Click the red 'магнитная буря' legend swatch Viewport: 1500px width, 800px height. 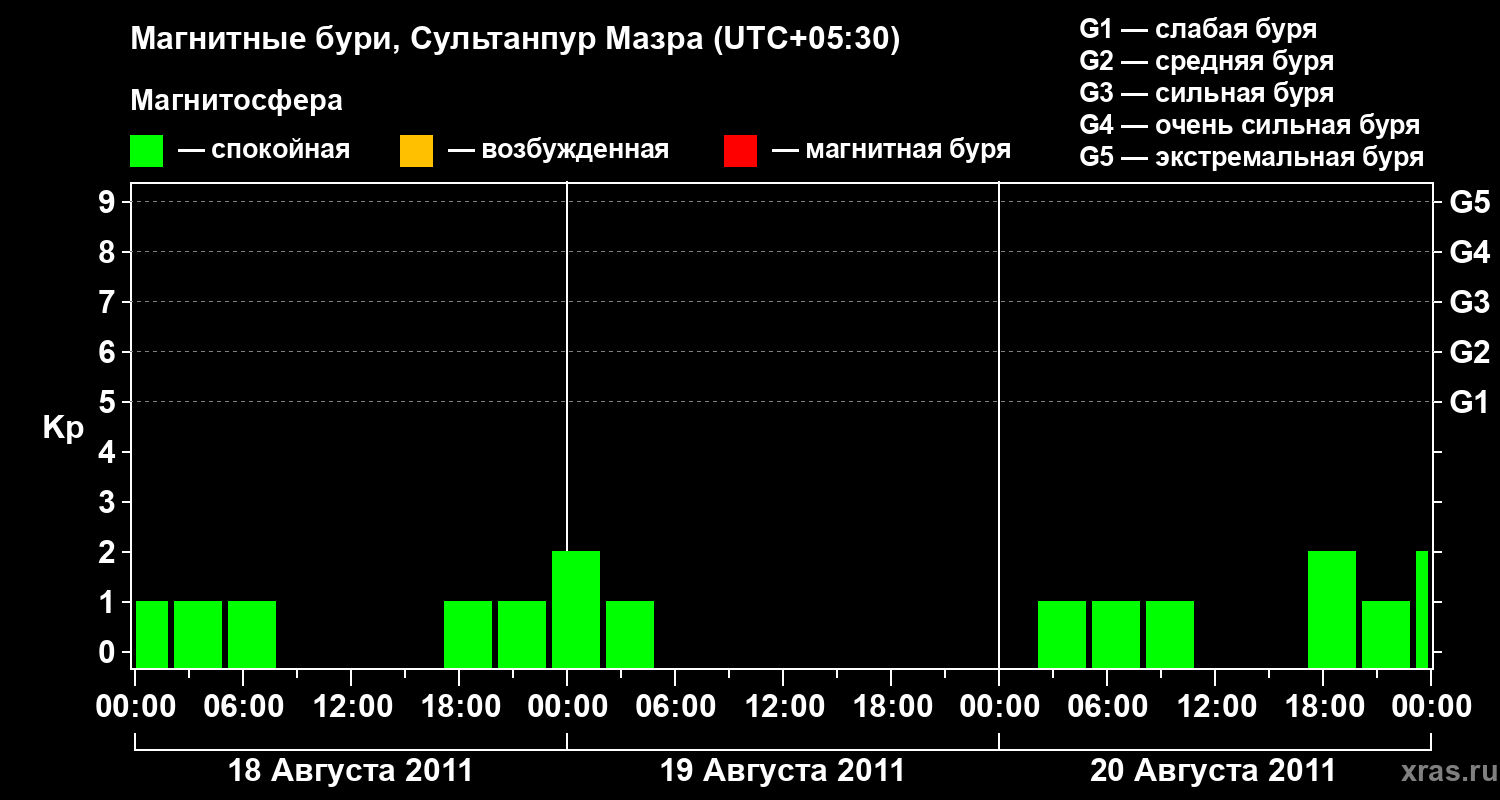(740, 151)
